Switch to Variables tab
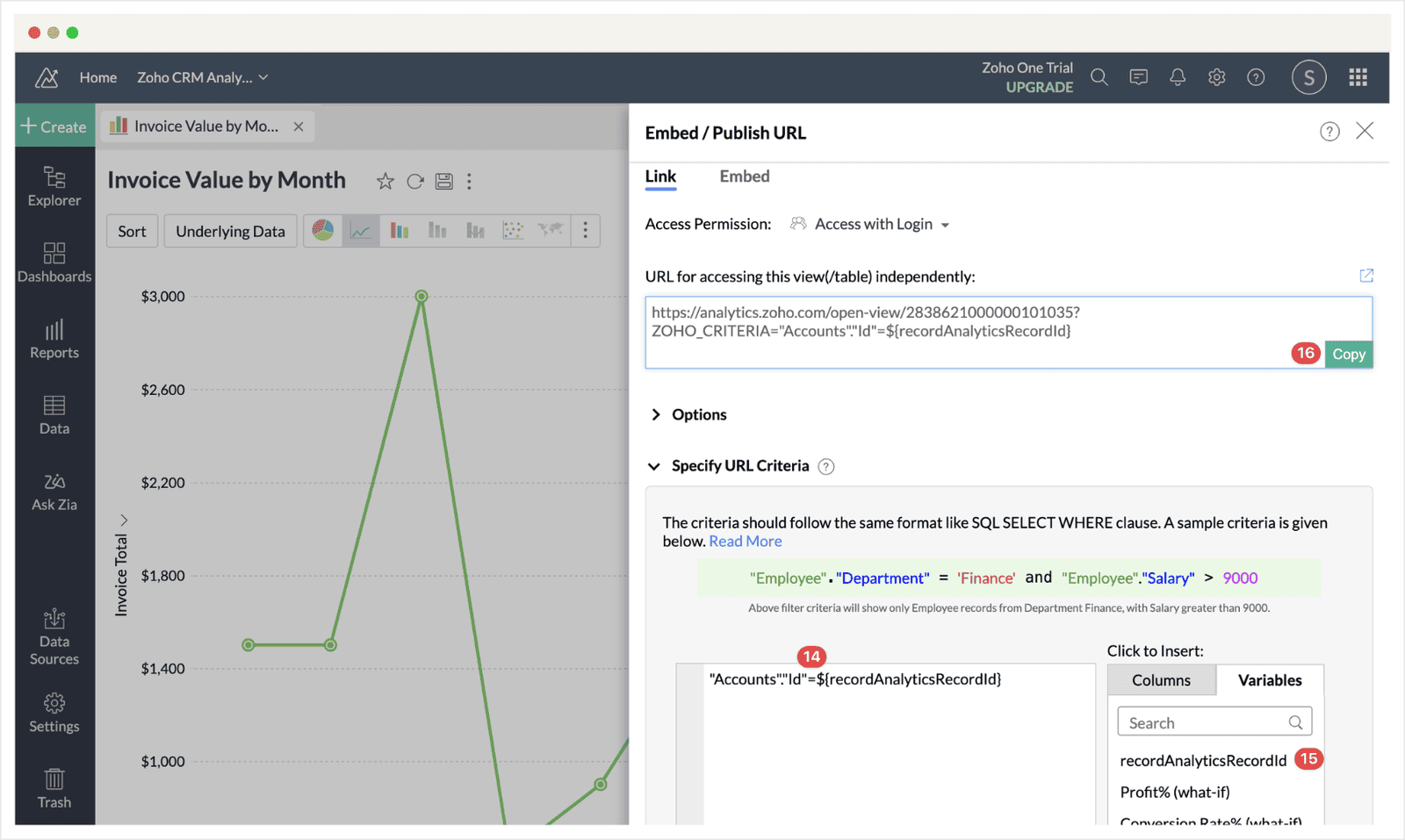The height and width of the screenshot is (840, 1405). (x=1270, y=680)
